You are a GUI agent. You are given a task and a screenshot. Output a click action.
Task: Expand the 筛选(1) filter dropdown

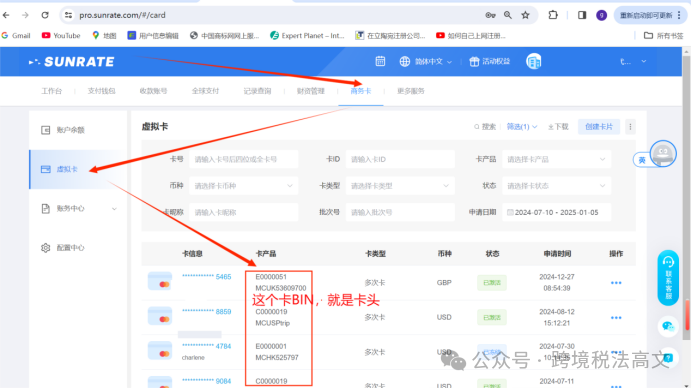coord(522,127)
